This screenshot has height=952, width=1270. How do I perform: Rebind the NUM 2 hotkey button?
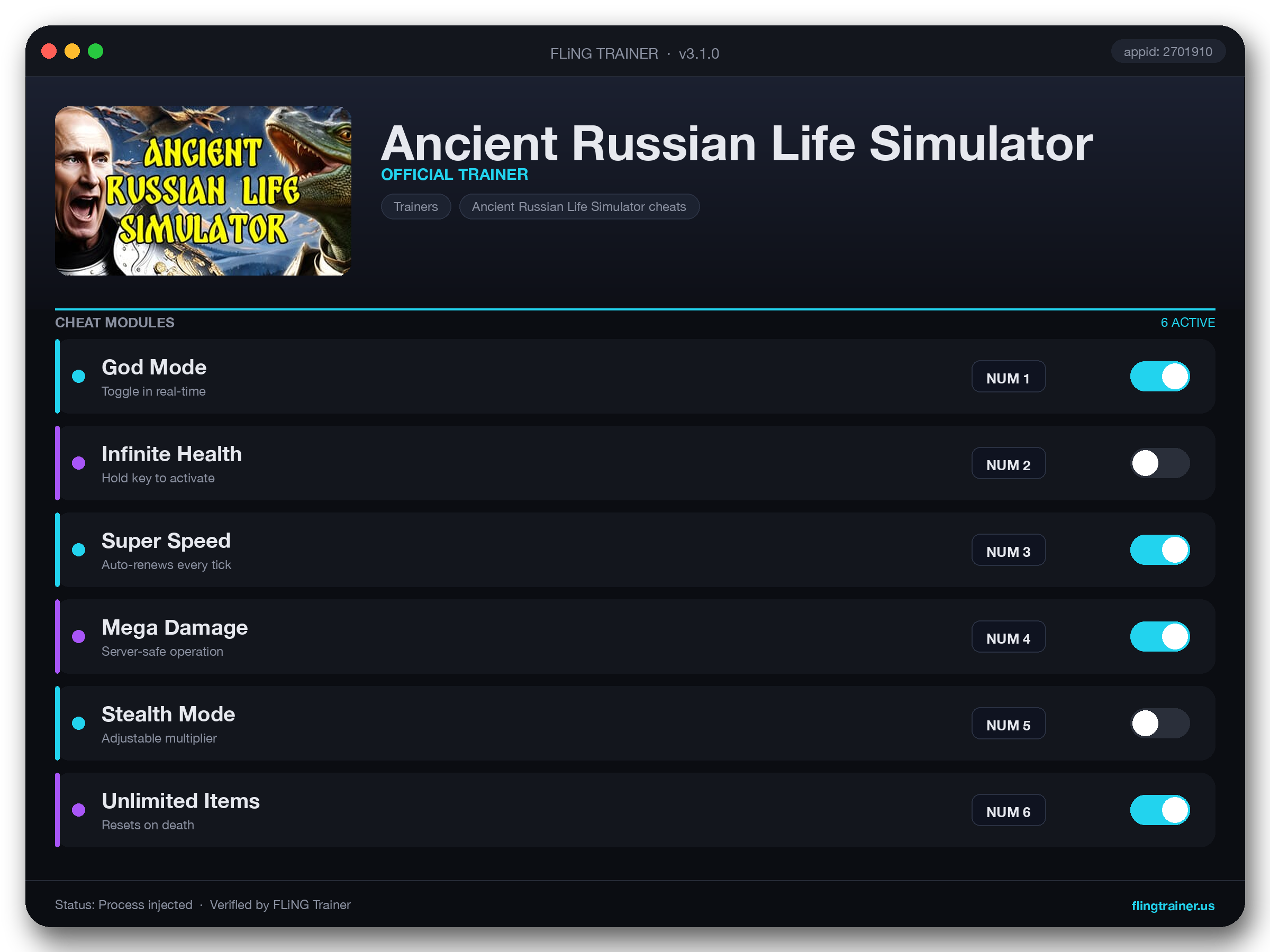[1008, 463]
